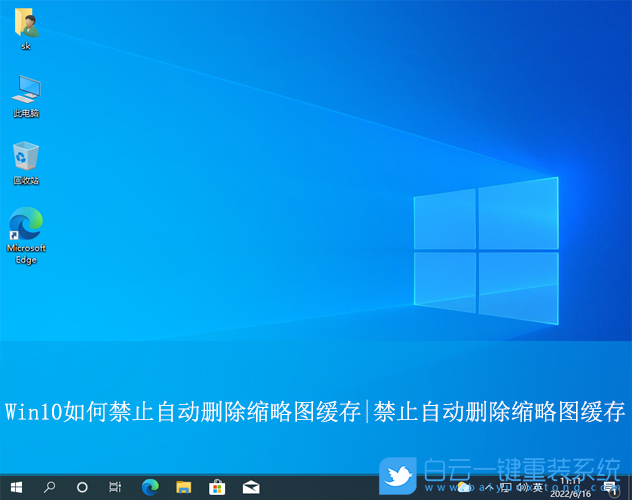
Task: Open the volume speaker tray icon
Action: tap(522, 488)
